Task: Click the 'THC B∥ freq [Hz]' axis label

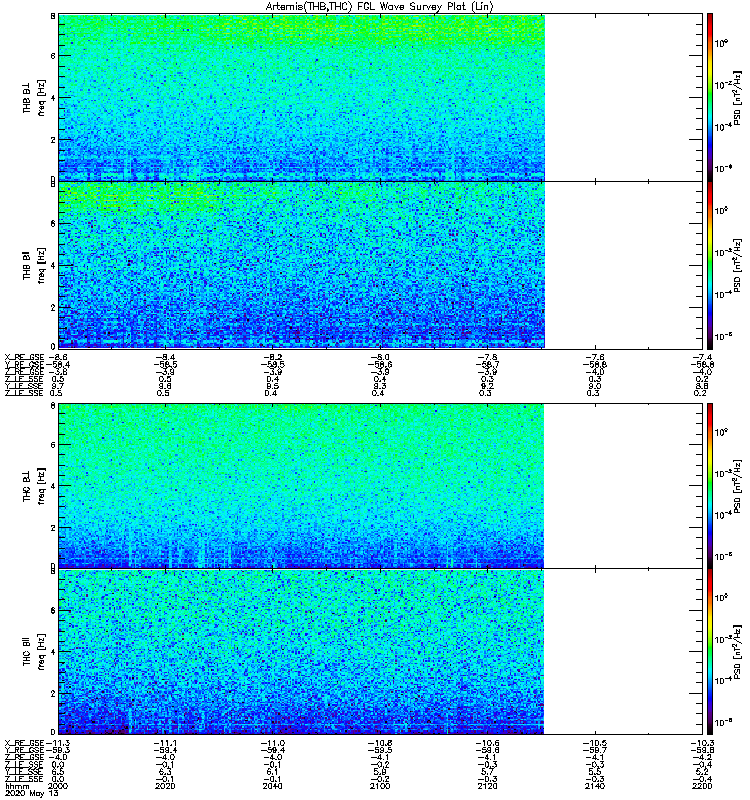Action: coord(34,652)
